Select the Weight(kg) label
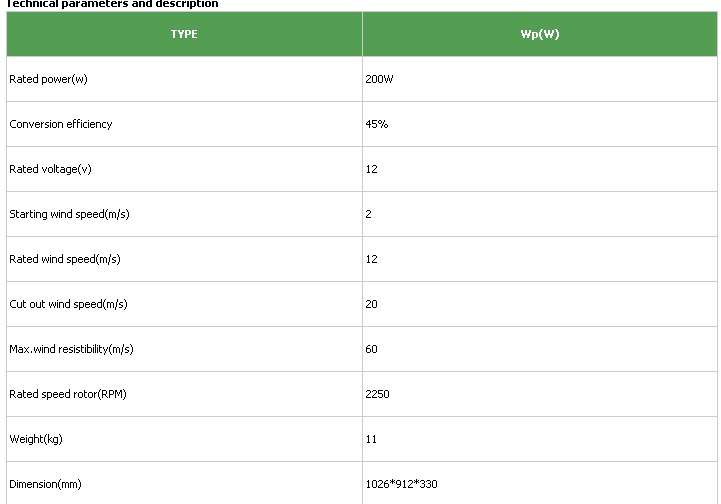 (x=36, y=440)
